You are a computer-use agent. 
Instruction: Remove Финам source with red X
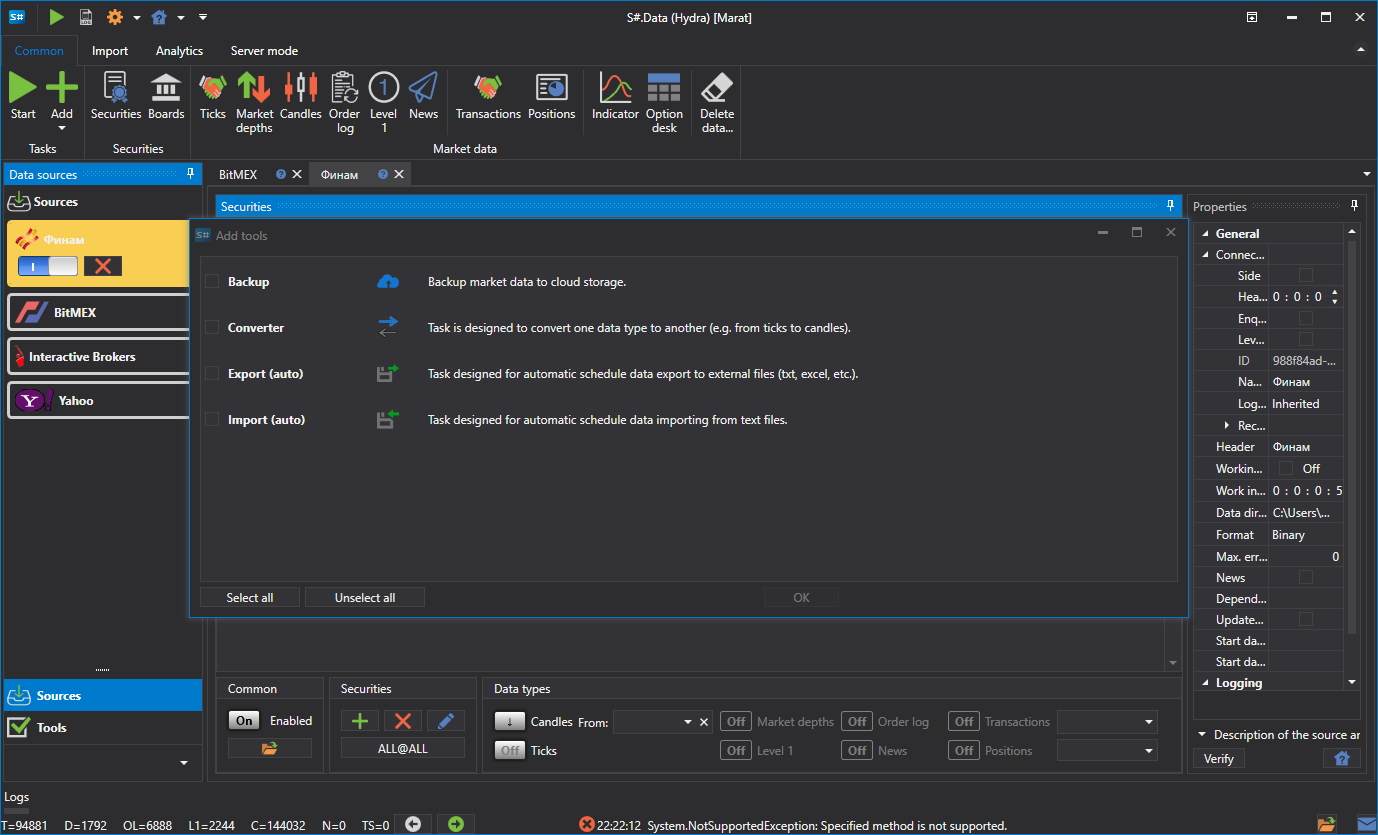(102, 266)
